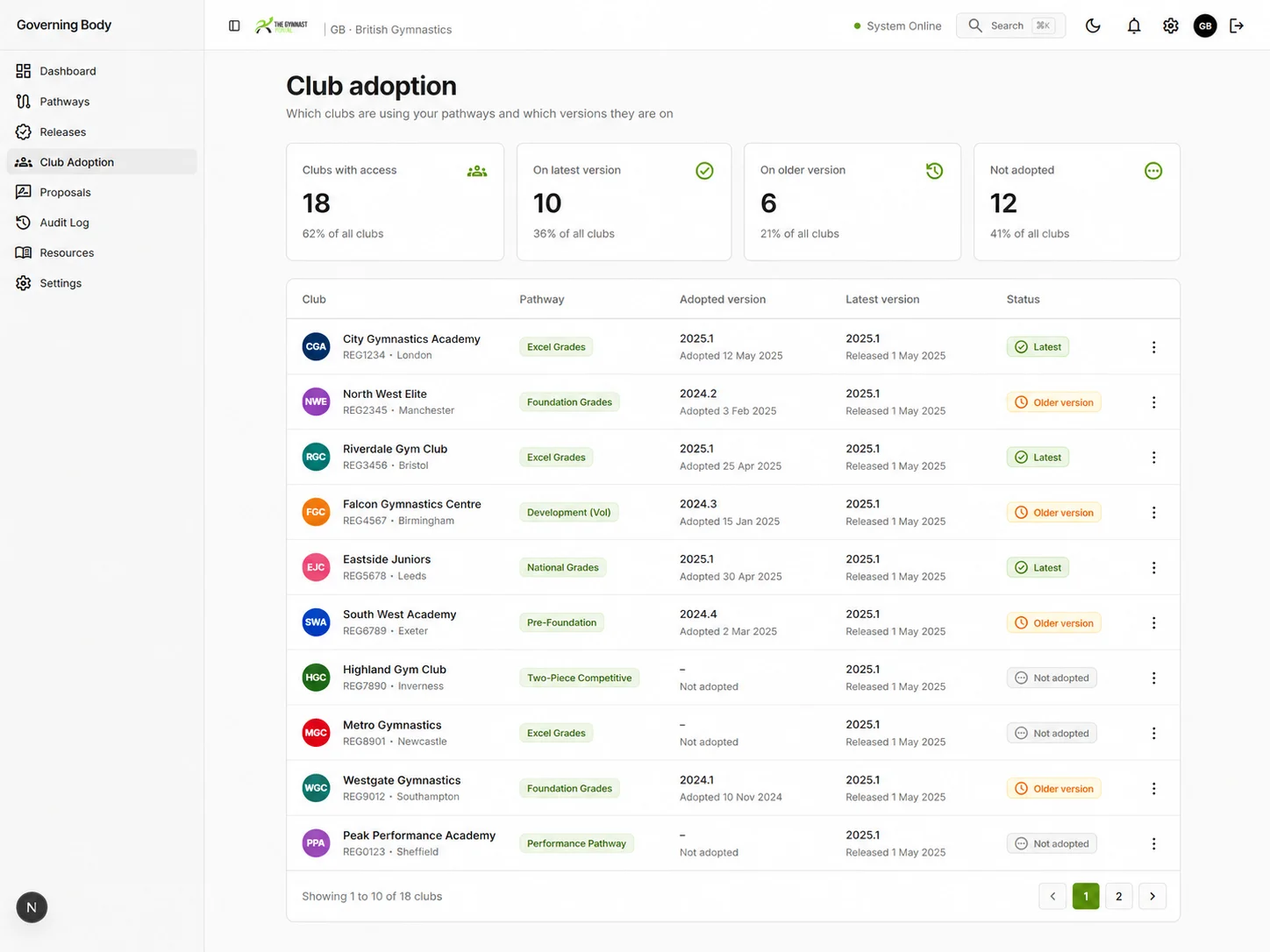Toggle the sidebar collapse icon
Screen dimensions: 1270x952
(234, 26)
